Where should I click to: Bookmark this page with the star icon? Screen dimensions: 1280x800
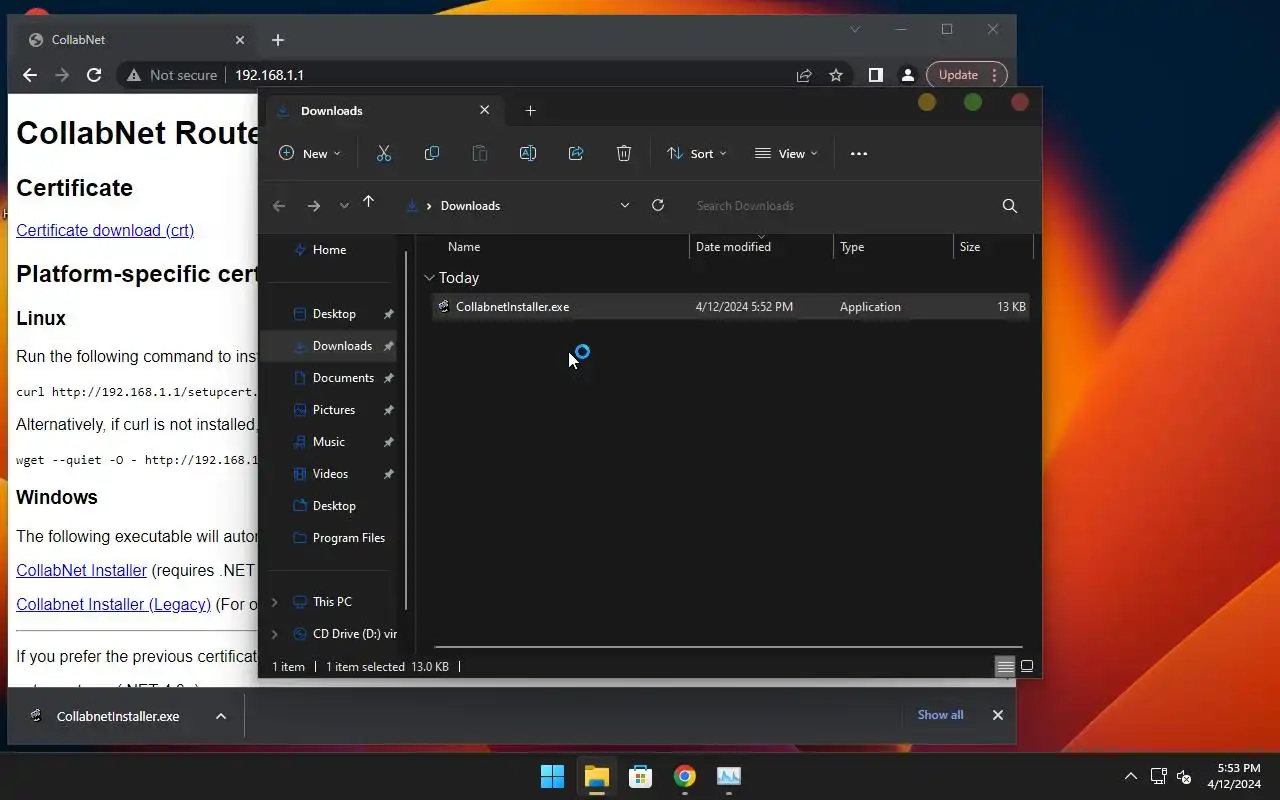pos(836,75)
